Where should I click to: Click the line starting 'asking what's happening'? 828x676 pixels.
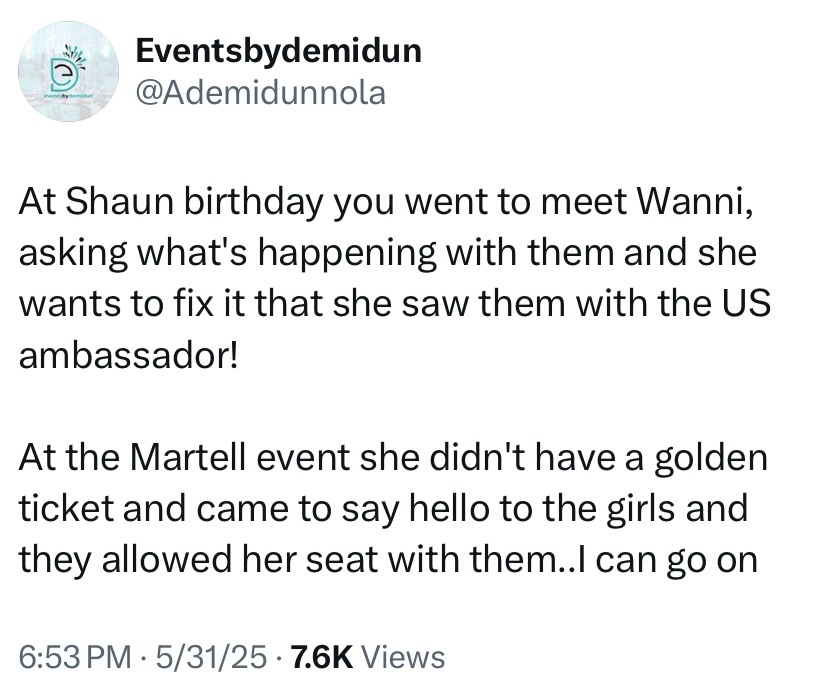click(x=388, y=254)
